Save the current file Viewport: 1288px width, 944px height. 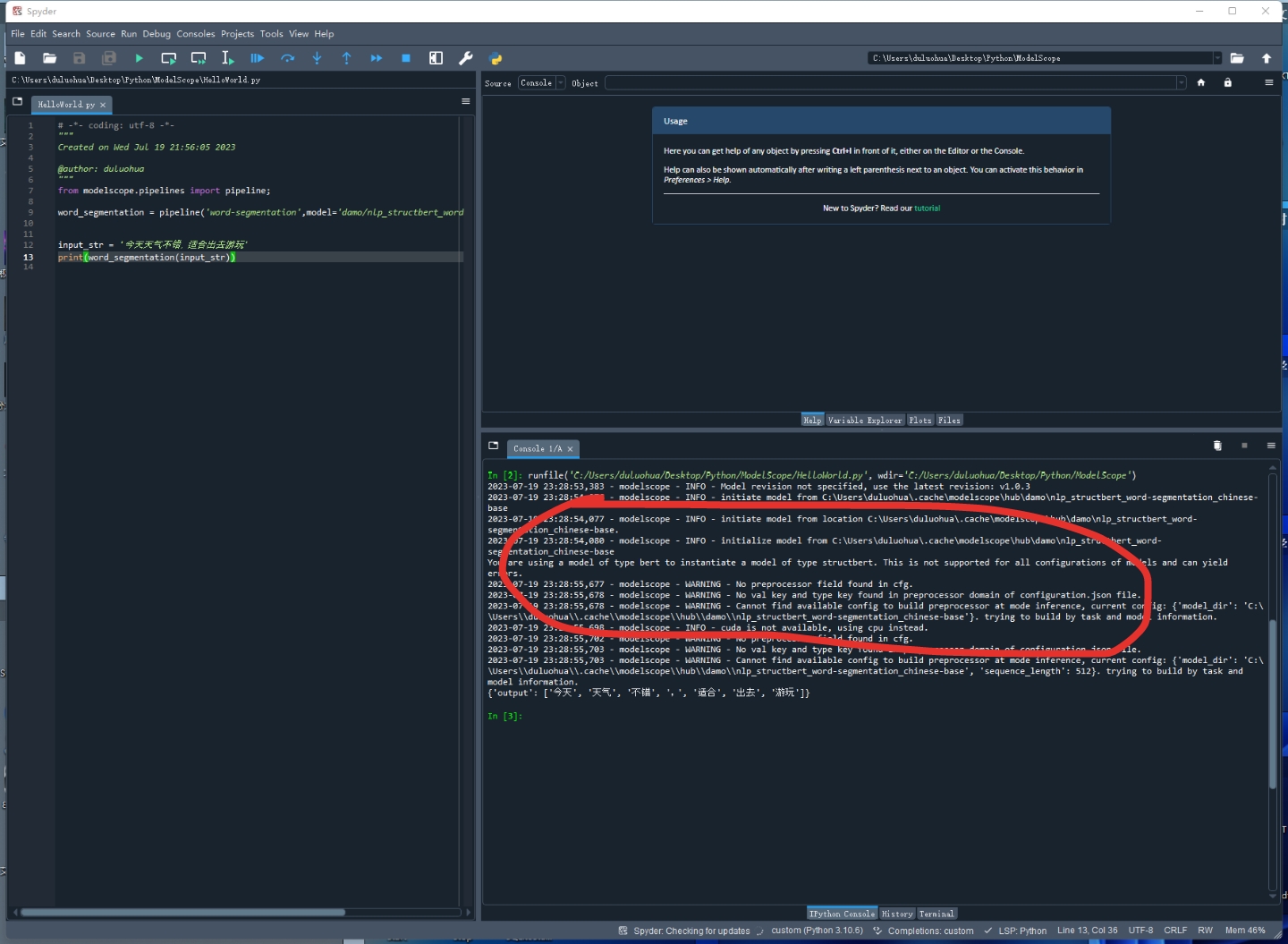coord(79,58)
